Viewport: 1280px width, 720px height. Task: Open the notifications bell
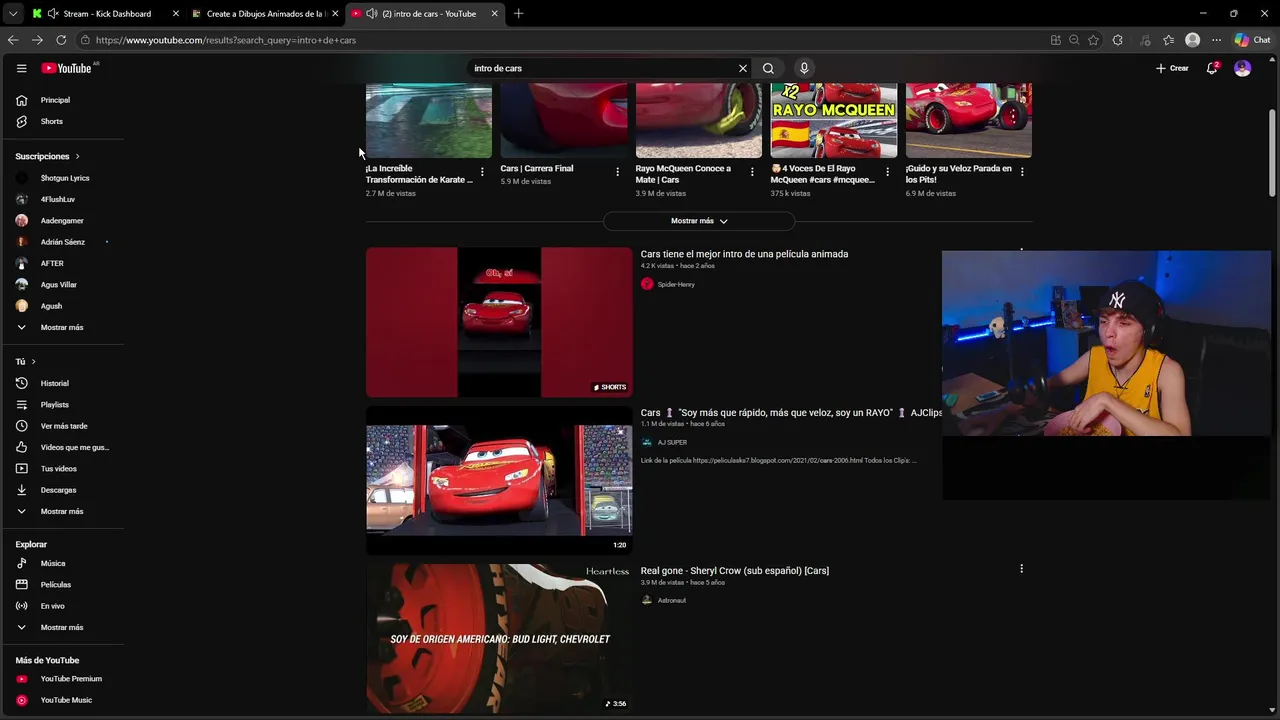click(1212, 68)
